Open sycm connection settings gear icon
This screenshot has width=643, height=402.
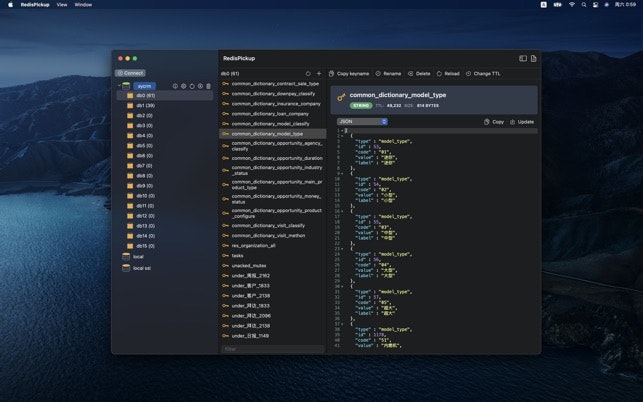pos(183,86)
